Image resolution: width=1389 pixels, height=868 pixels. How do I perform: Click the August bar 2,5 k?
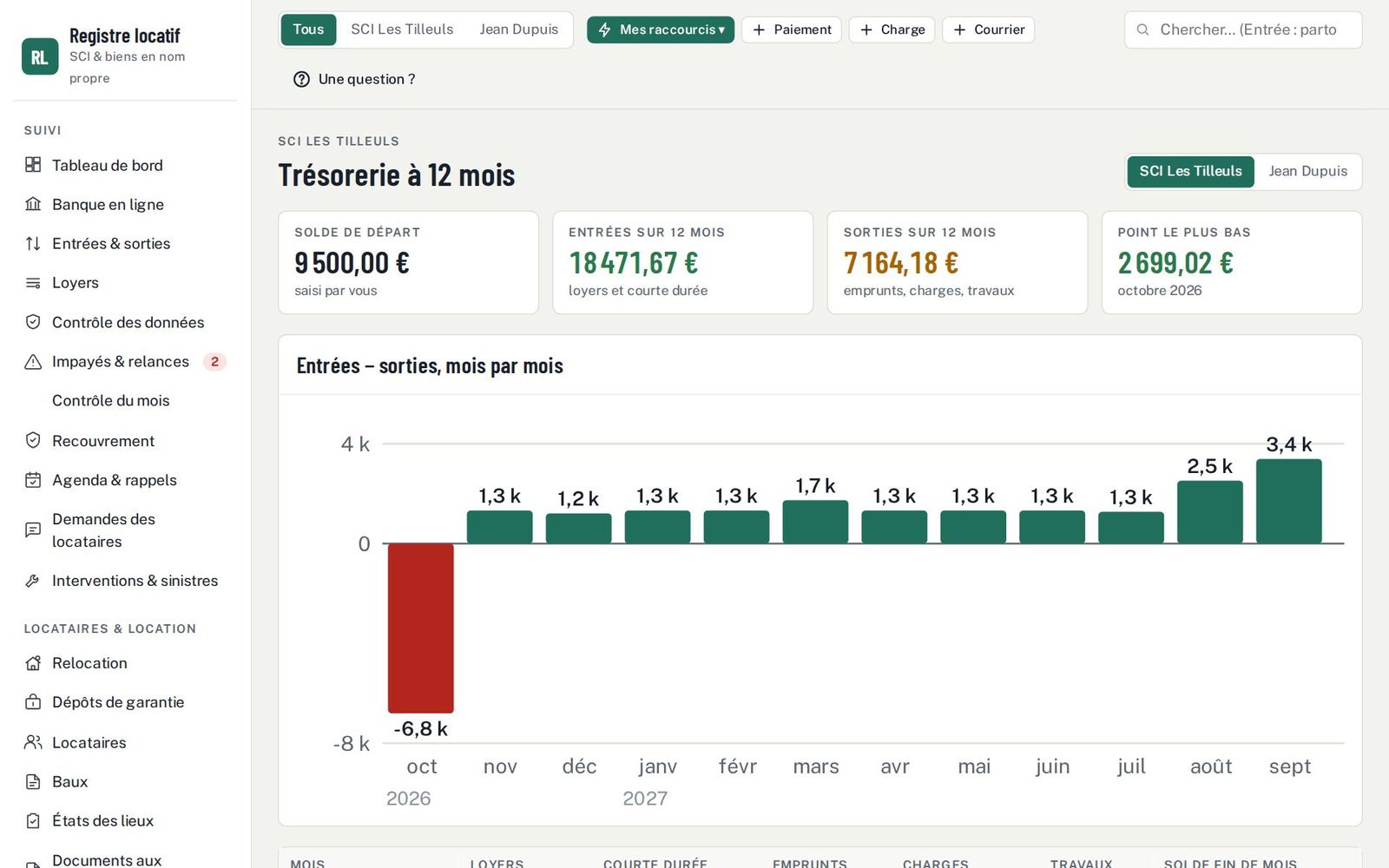(1209, 512)
